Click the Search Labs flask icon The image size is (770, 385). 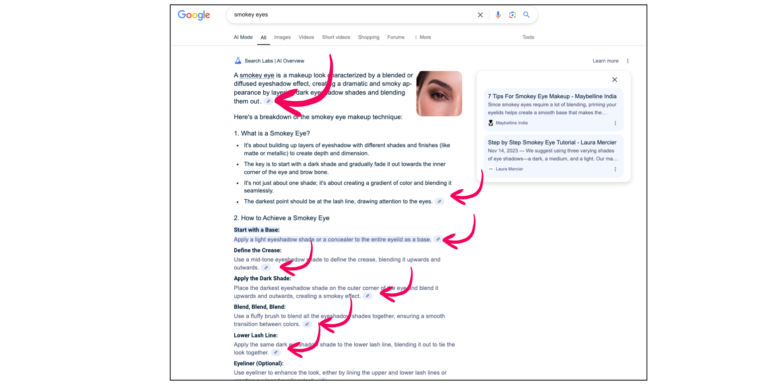[x=238, y=61]
